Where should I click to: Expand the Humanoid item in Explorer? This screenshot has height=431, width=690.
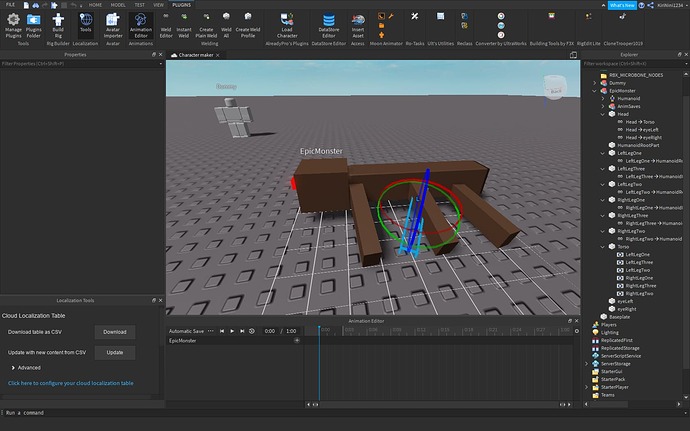point(603,99)
